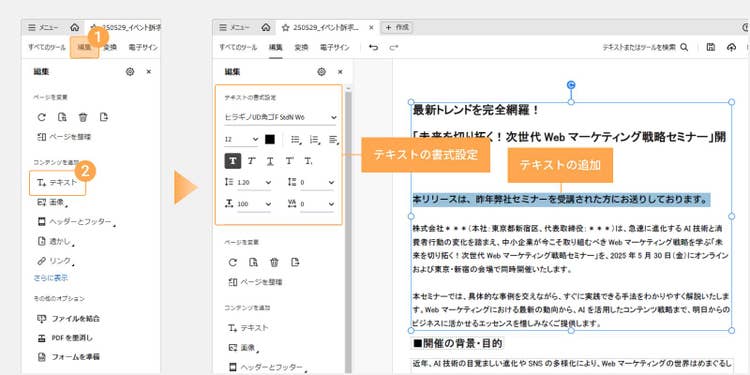This screenshot has height=375, width=750.
Task: Open 透かし option in left window
Action: click(x=55, y=242)
